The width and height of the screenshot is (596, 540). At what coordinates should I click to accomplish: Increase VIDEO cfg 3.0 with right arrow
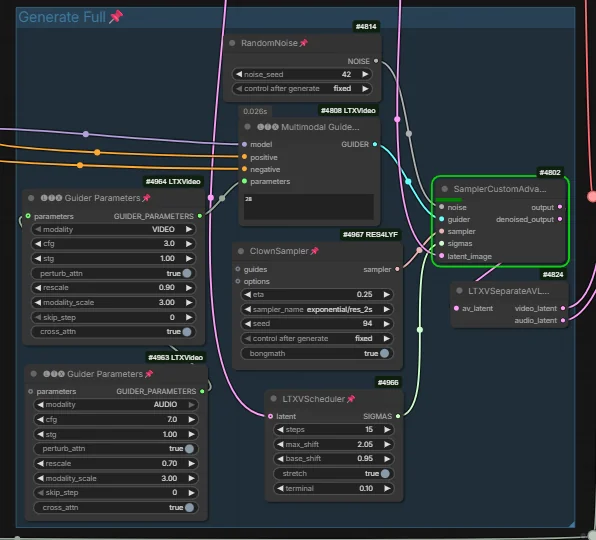[x=189, y=244]
